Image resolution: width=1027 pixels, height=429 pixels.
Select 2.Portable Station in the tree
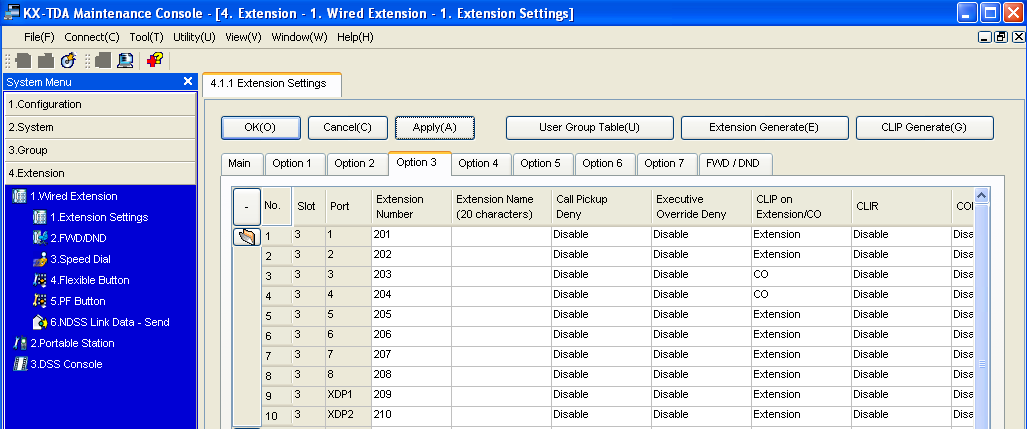coord(72,343)
